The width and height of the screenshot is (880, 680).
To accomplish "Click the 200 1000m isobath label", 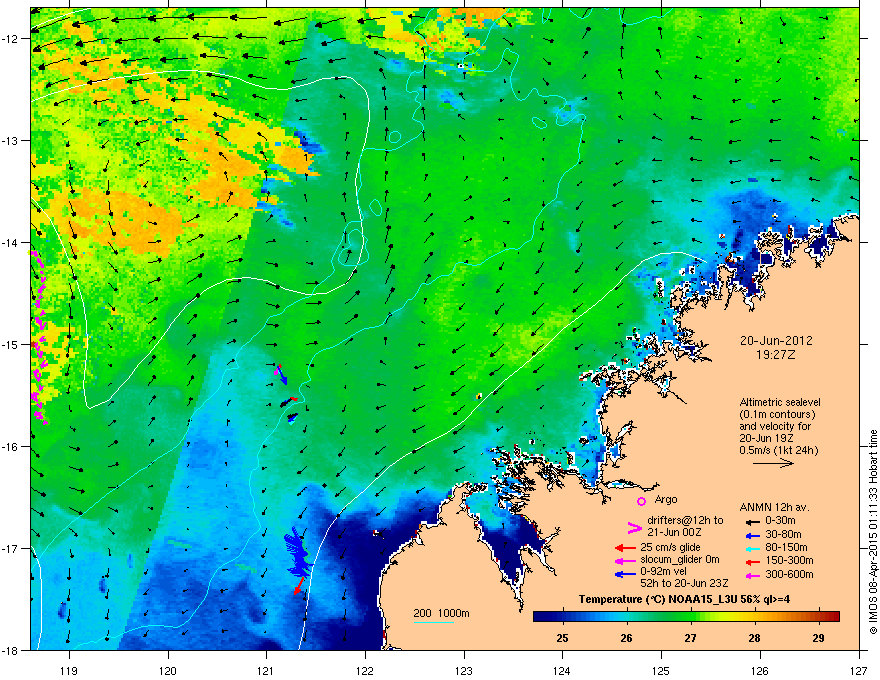I will coord(441,613).
